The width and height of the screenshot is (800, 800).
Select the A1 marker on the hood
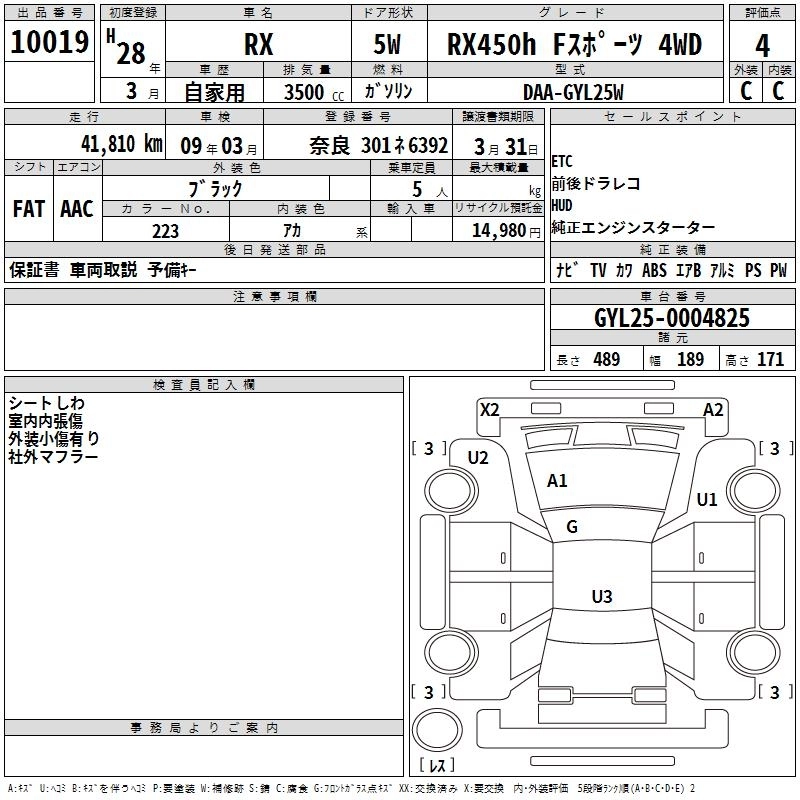[x=557, y=481]
